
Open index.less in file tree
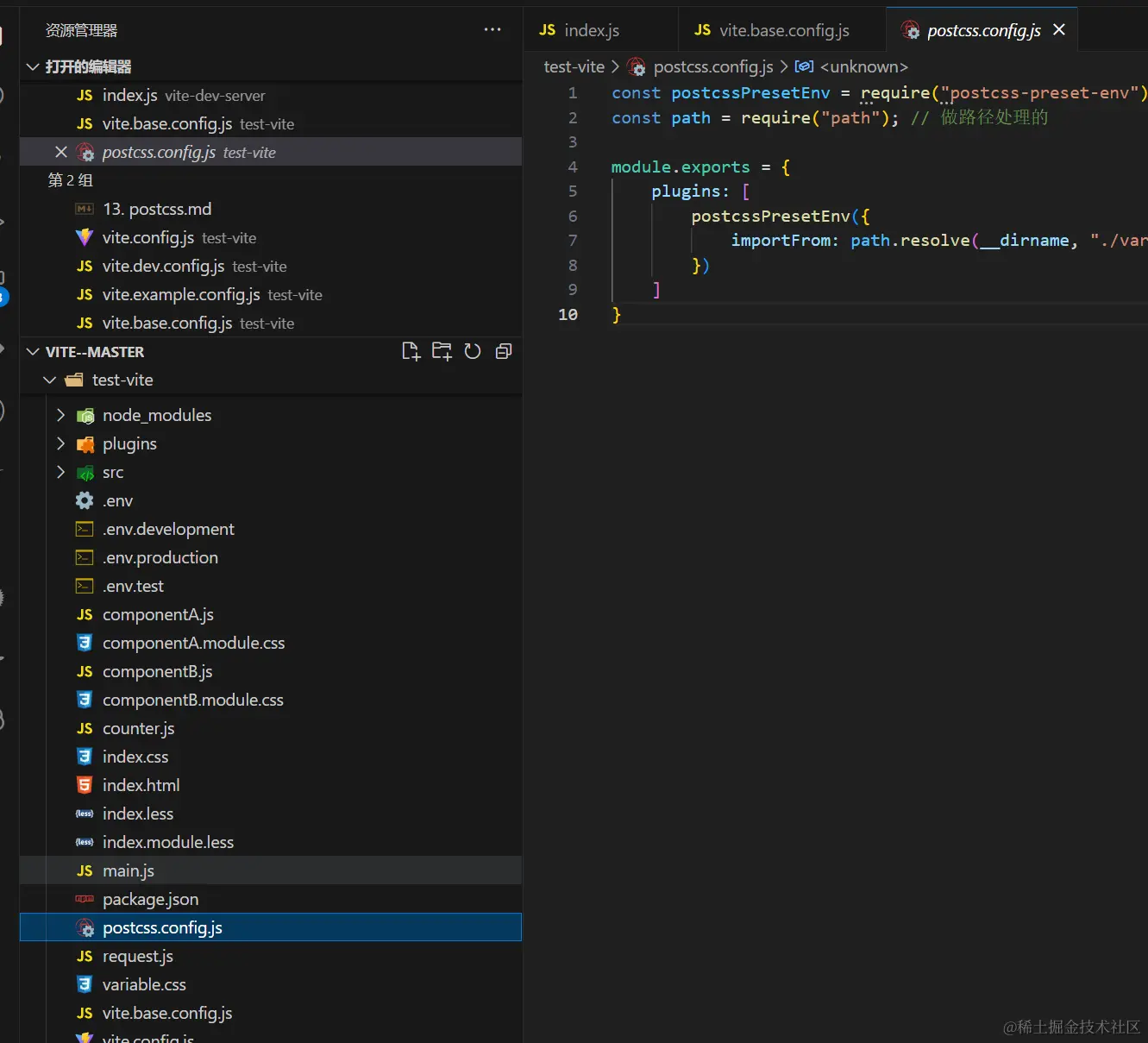click(271, 814)
